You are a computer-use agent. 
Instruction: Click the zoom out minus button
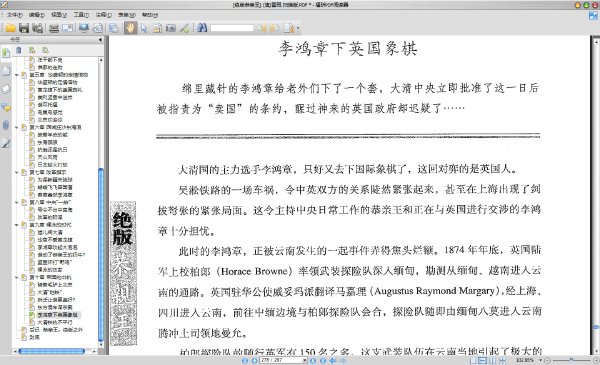click(548, 360)
